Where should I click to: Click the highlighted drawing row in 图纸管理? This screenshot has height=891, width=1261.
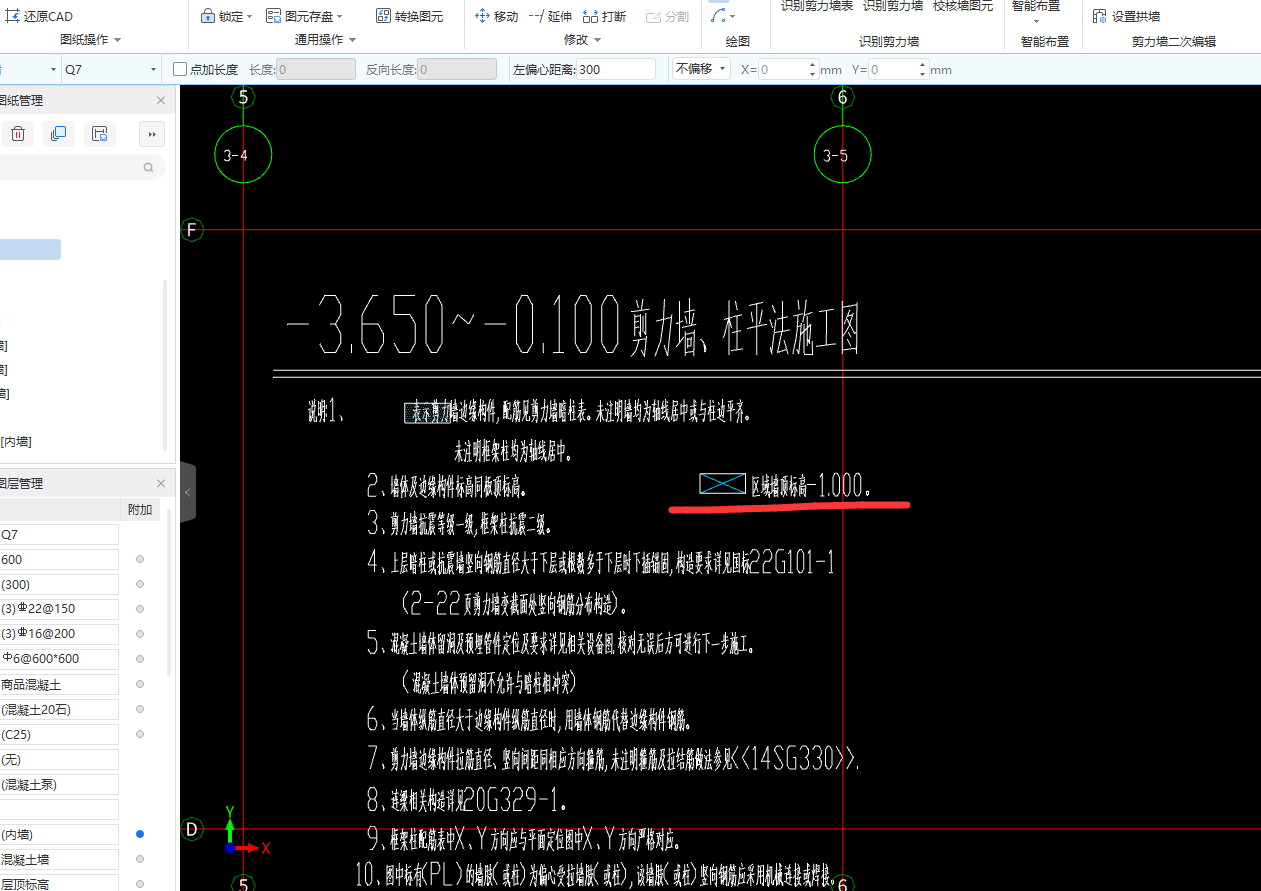30,250
